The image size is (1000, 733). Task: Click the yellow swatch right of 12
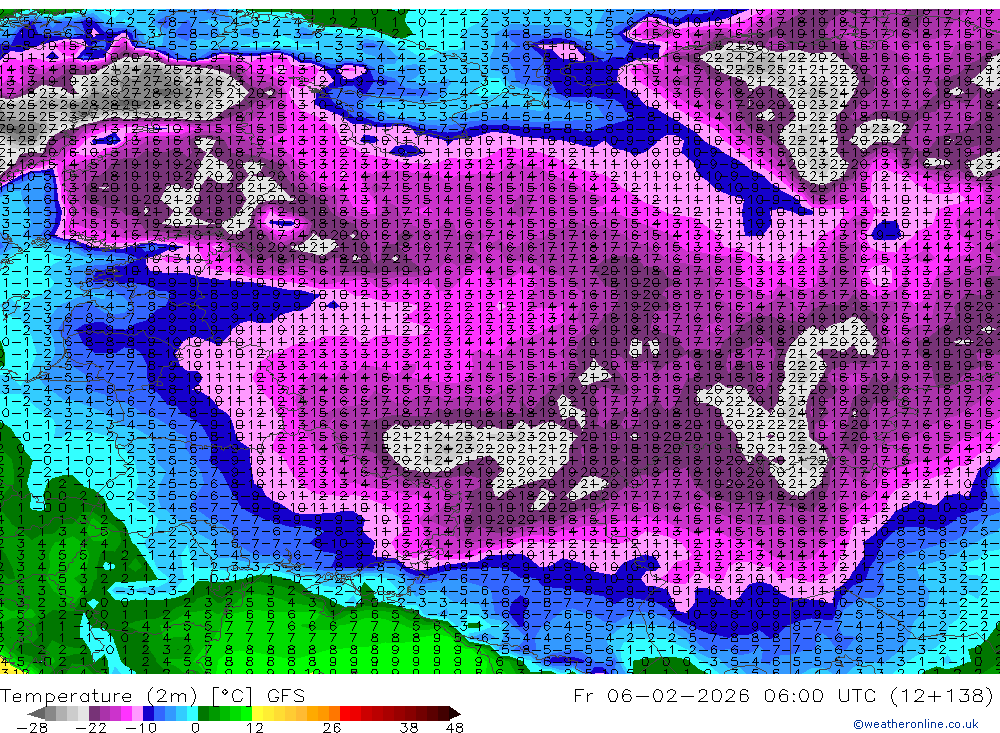pos(257,713)
